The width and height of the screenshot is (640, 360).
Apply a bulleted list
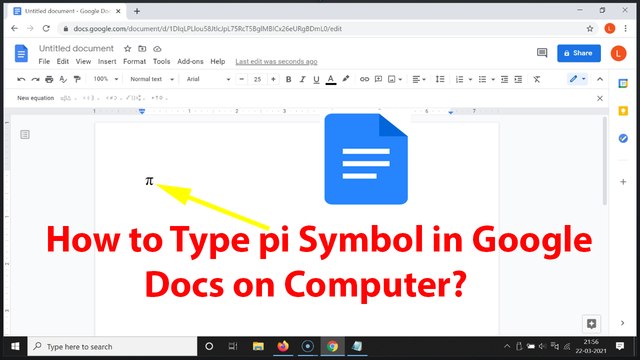[482, 79]
